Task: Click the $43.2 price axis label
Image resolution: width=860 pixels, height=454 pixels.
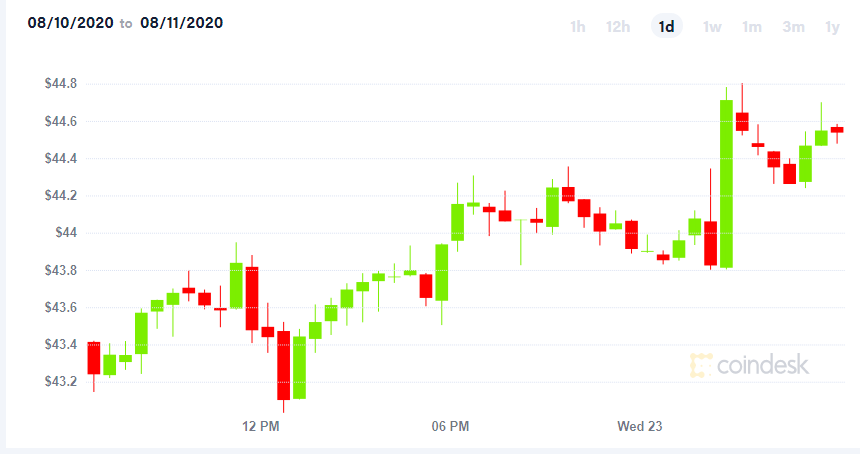Action: (x=61, y=381)
